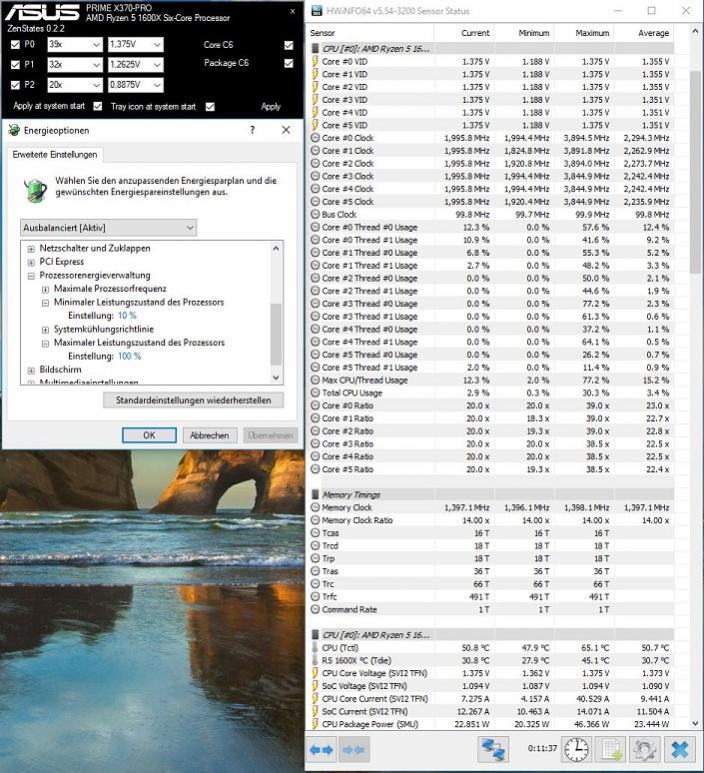This screenshot has height=773, width=704.
Task: Select Bildschirm tree item
Action: pyautogui.click(x=60, y=370)
